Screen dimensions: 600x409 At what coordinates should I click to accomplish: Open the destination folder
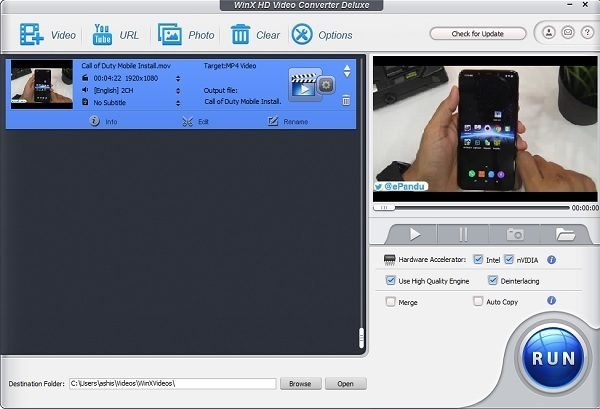pyautogui.click(x=346, y=383)
